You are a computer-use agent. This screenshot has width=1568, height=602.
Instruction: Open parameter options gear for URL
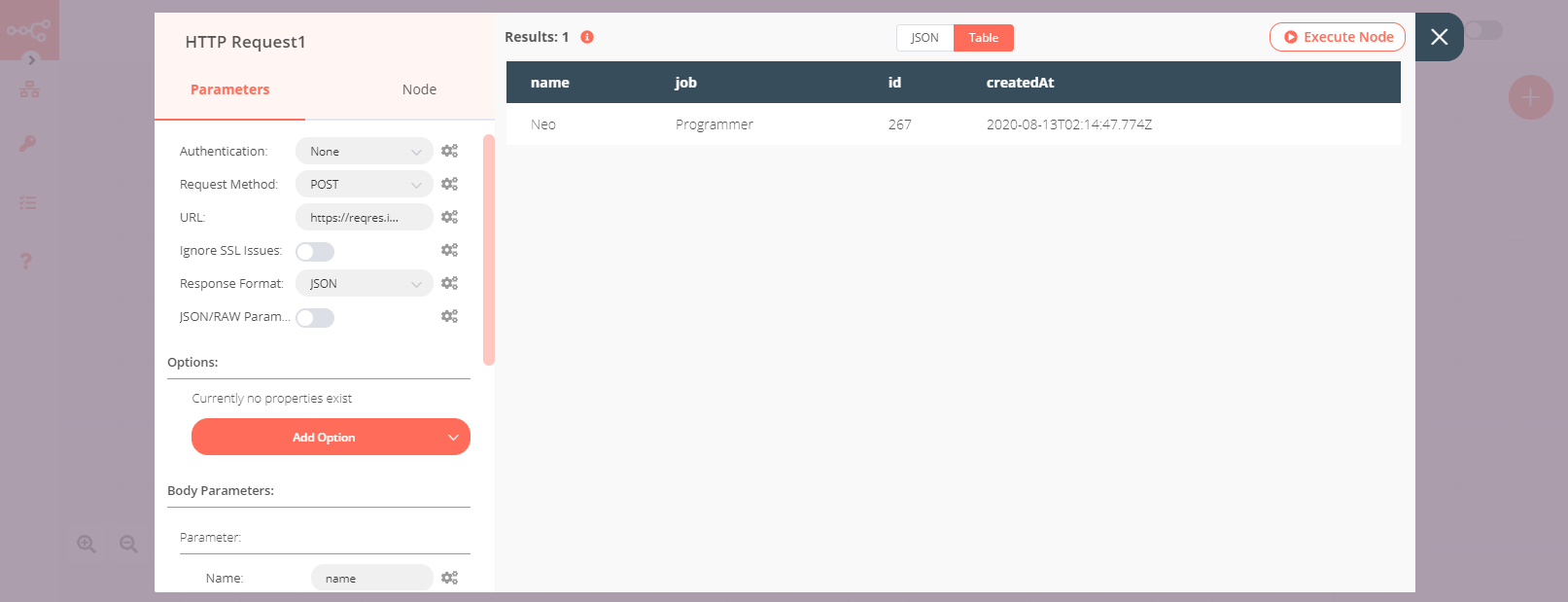click(449, 217)
